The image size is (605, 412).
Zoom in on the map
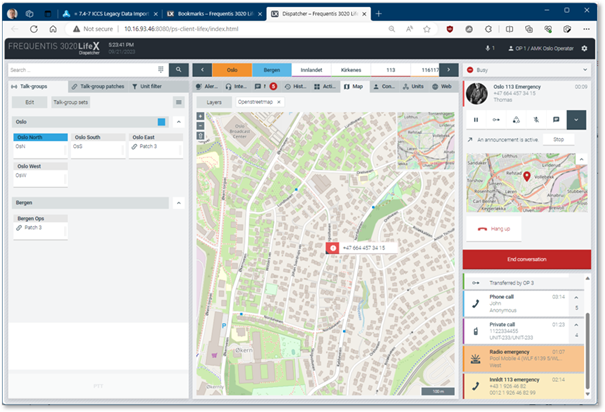[200, 116]
